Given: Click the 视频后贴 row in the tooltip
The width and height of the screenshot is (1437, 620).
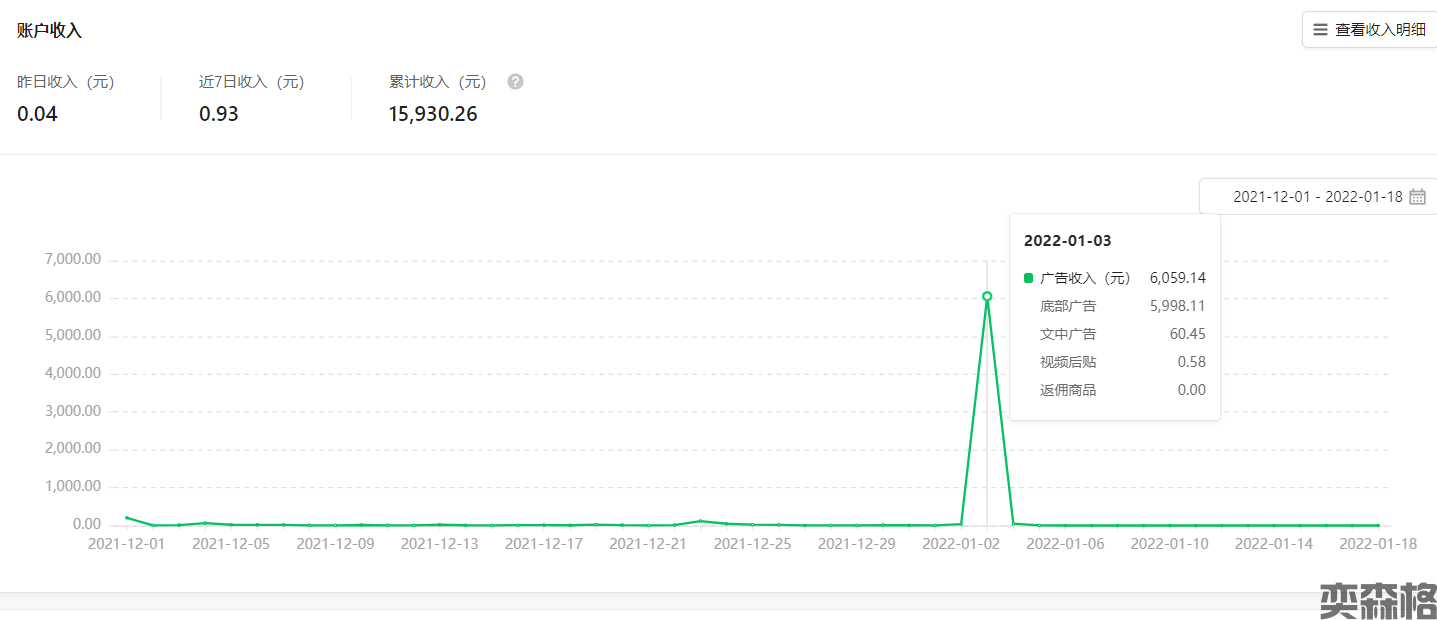Looking at the screenshot, I should 1114,362.
